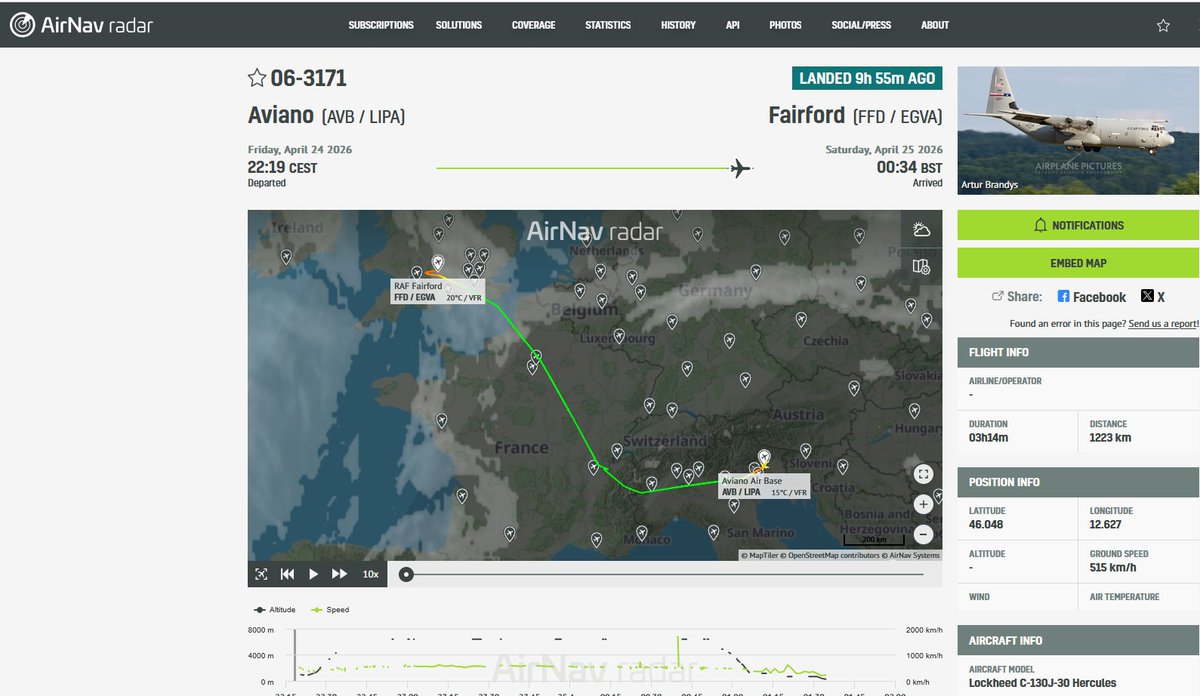Open the Statistics page

point(608,25)
